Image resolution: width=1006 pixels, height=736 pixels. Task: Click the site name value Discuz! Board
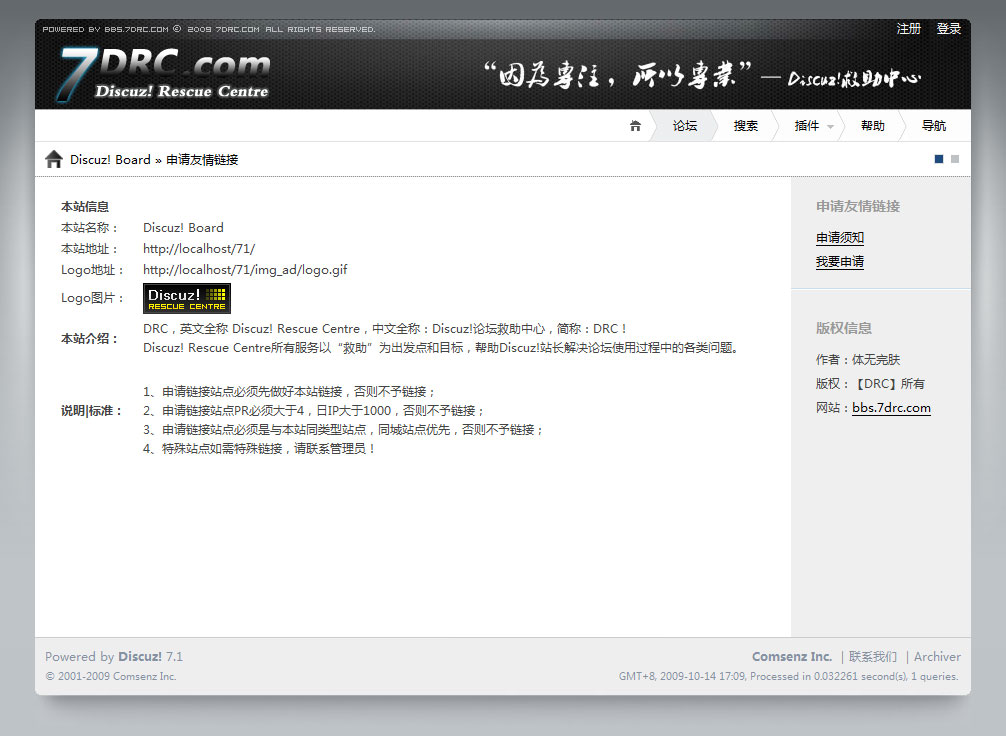183,228
